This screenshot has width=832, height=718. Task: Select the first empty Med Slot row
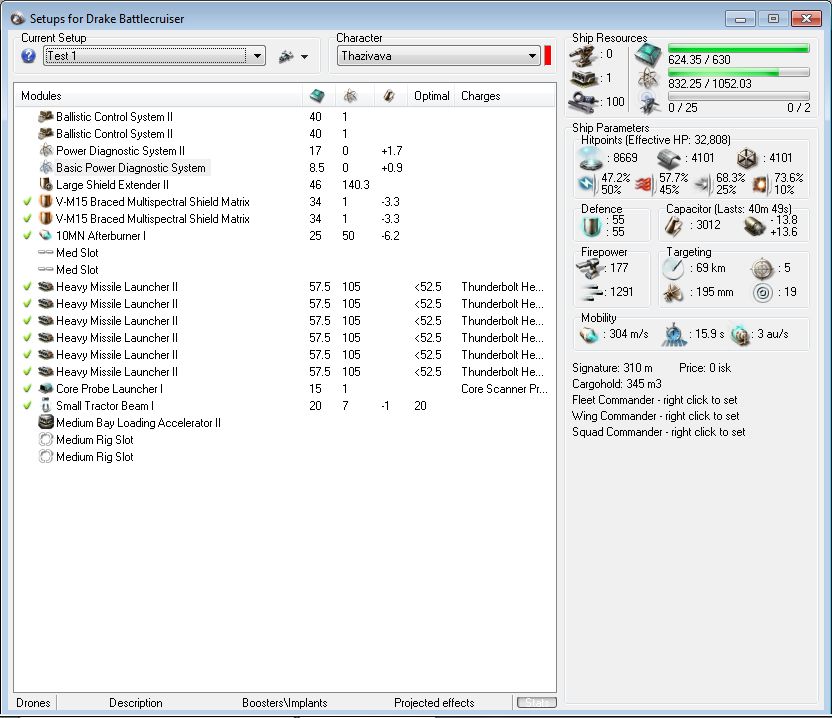pyautogui.click(x=286, y=253)
